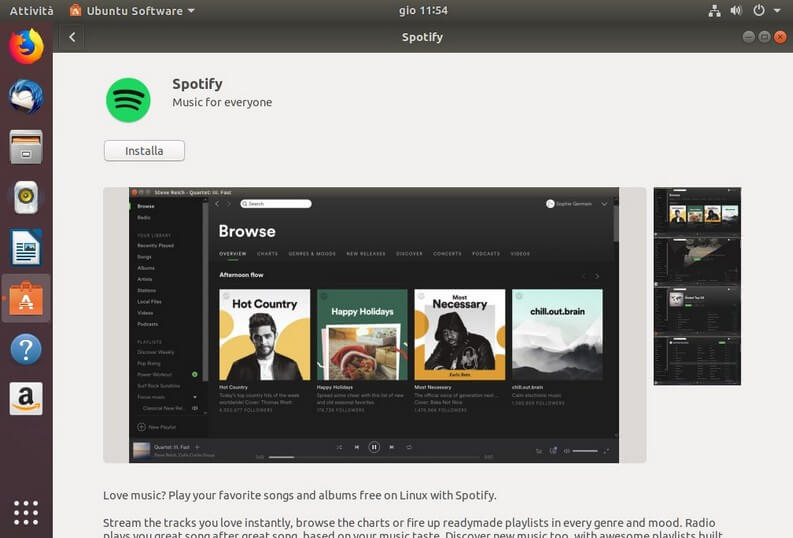
Task: Click the Installa button
Action: (x=144, y=151)
